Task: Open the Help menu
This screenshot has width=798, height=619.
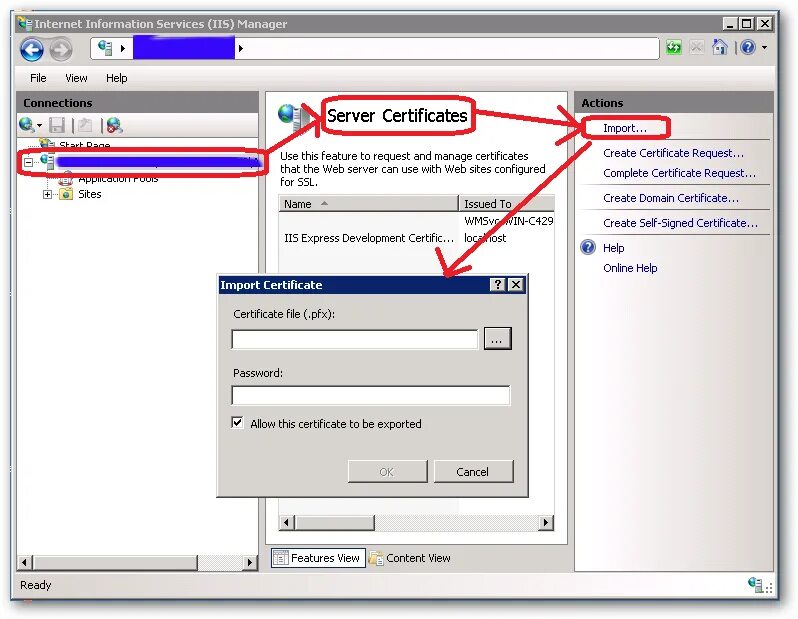Action: pos(117,78)
